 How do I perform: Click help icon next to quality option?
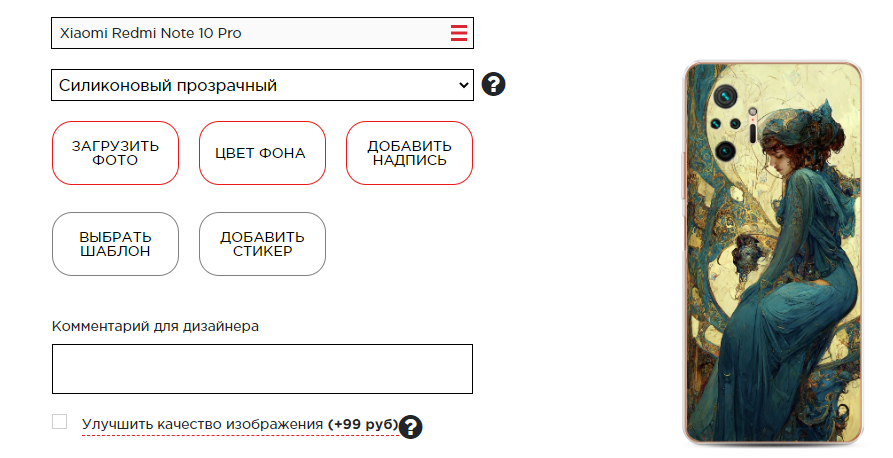(x=410, y=427)
